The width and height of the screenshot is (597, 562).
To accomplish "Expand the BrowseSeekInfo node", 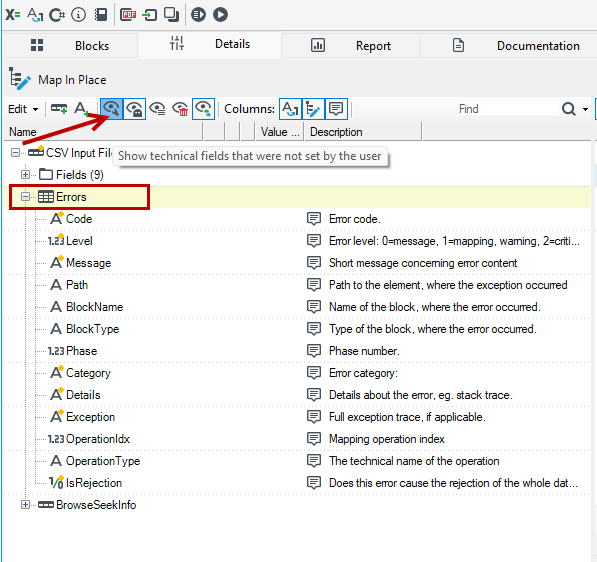I will coord(25,505).
